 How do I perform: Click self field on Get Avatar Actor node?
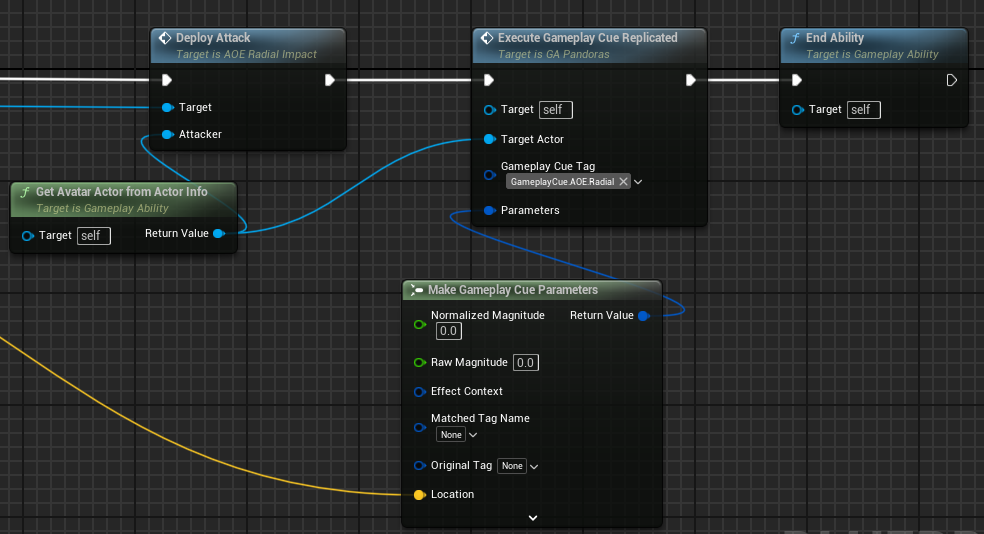(94, 236)
